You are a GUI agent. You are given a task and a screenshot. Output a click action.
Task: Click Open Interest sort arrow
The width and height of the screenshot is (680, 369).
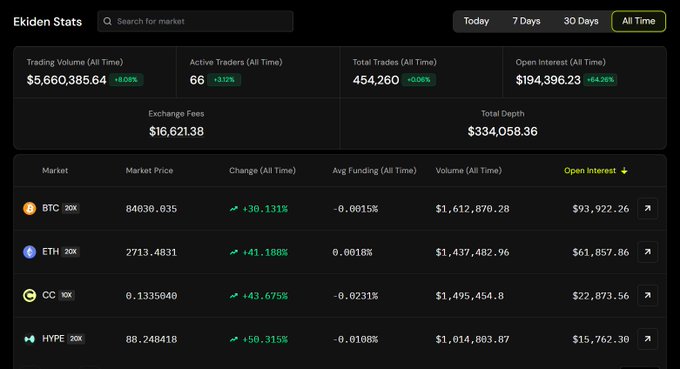click(624, 171)
